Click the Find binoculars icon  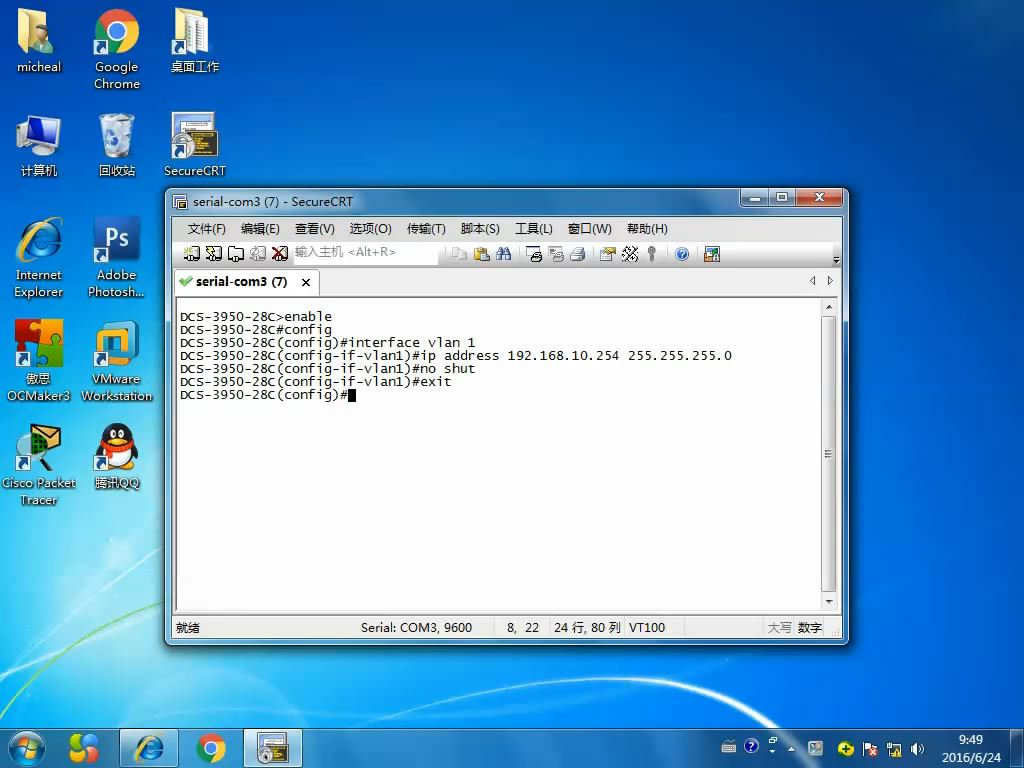tap(504, 254)
